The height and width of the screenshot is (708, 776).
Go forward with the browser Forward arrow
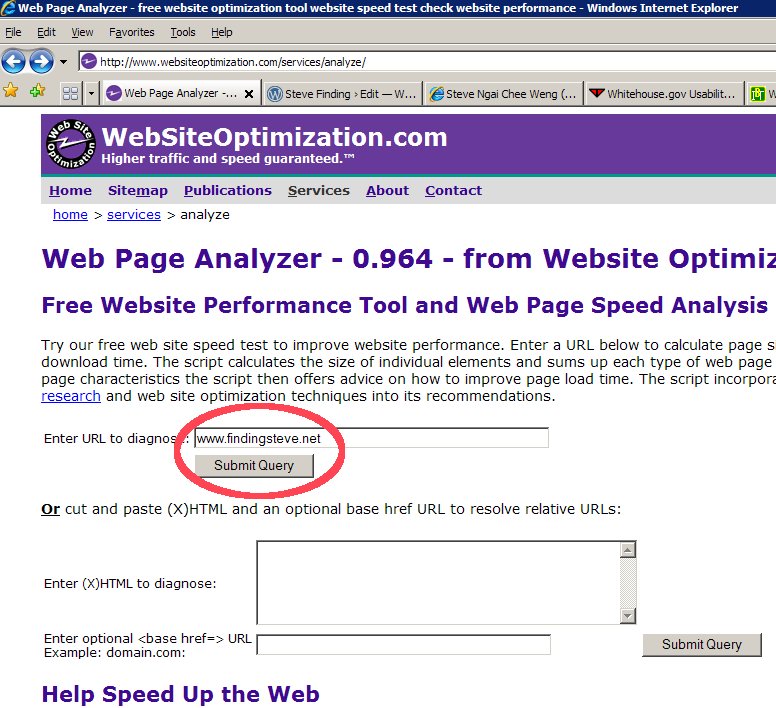[x=41, y=62]
